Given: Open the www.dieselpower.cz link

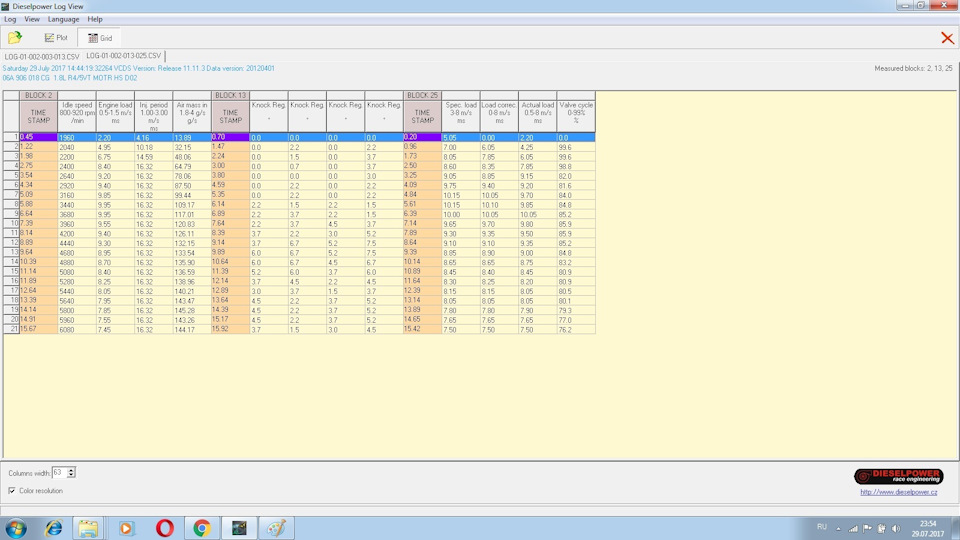Looking at the screenshot, I should pos(898,492).
